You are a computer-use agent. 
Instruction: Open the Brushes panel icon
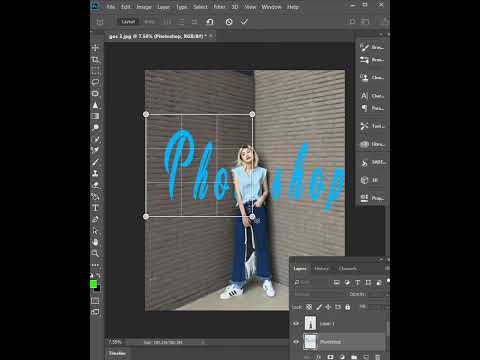coord(364,47)
